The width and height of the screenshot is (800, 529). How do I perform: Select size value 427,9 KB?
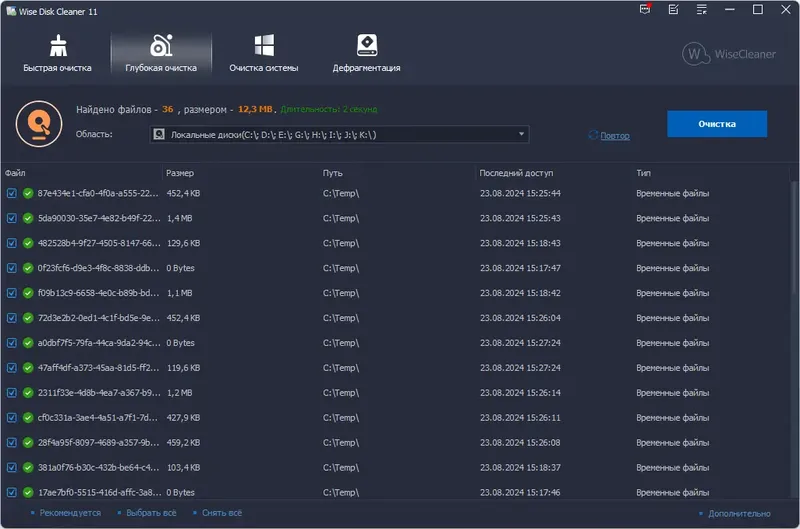(183, 418)
